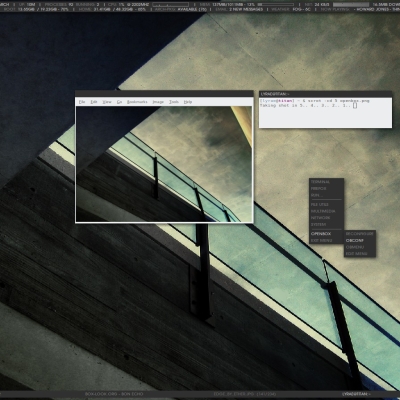Expand File Utils submenu
The height and width of the screenshot is (400, 400).
pos(326,205)
